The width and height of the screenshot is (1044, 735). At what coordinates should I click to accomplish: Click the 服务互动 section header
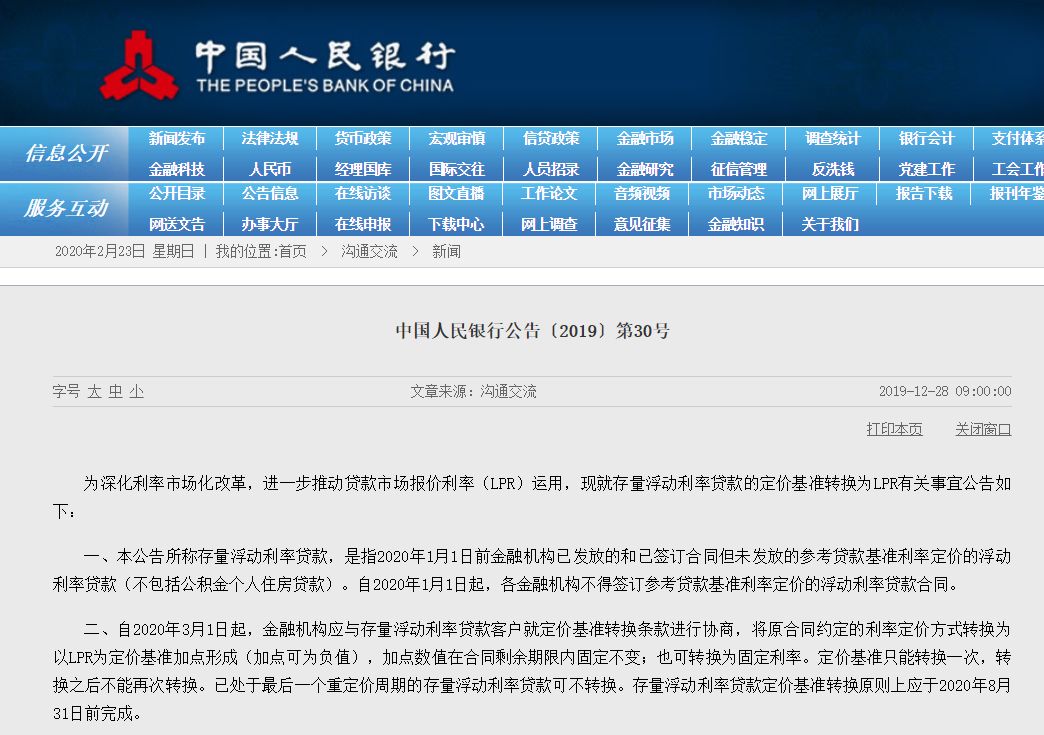[x=65, y=208]
